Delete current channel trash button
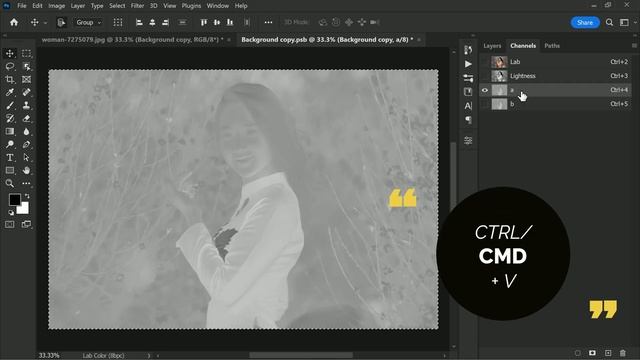640x360 pixels. 622,353
